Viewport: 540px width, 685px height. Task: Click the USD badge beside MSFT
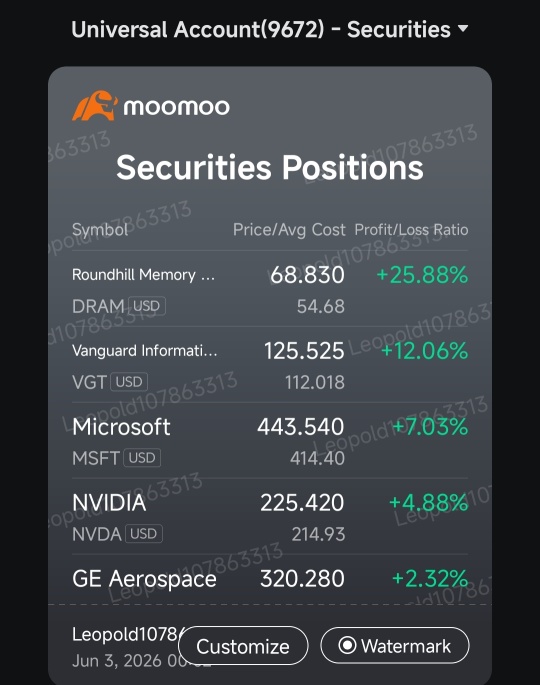(x=142, y=458)
